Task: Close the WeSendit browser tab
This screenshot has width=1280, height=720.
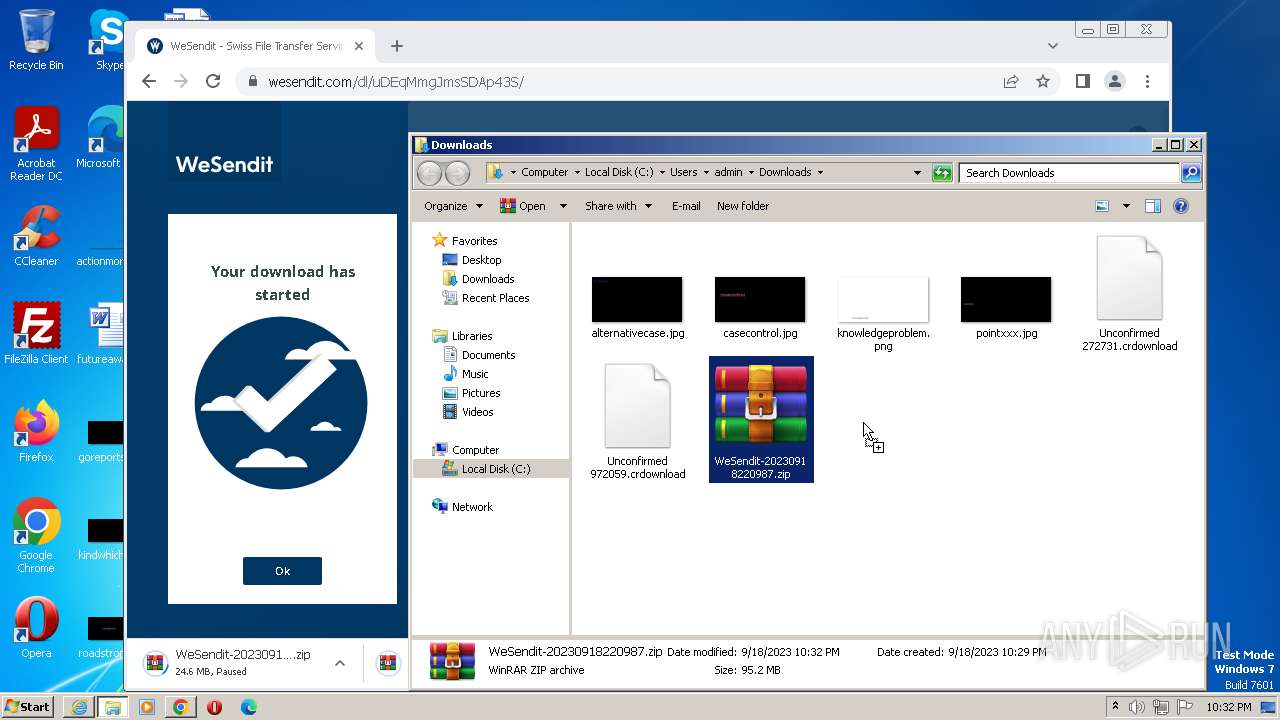Action: click(359, 46)
